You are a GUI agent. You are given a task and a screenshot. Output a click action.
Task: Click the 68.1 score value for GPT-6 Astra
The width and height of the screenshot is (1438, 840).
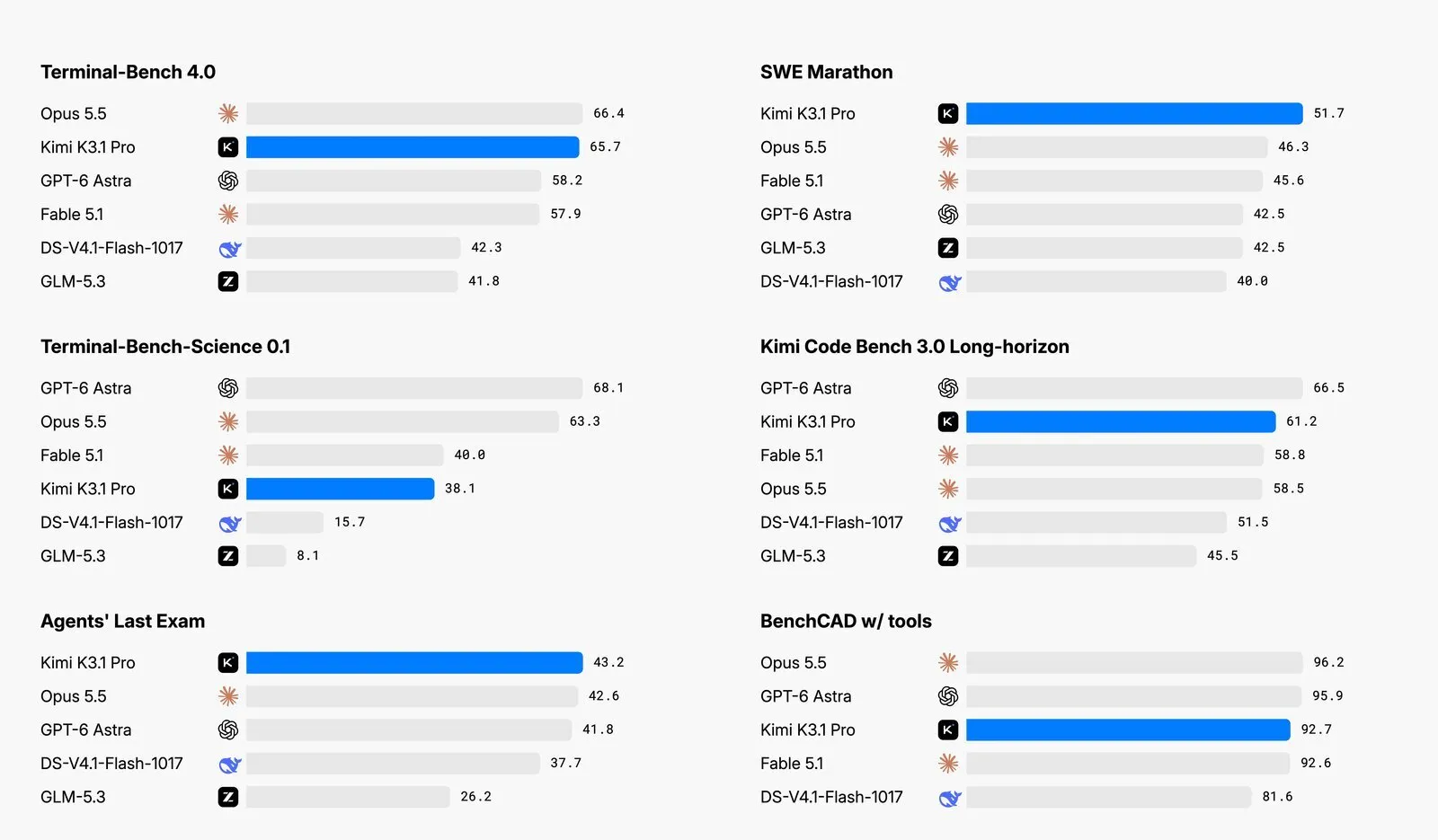[608, 388]
